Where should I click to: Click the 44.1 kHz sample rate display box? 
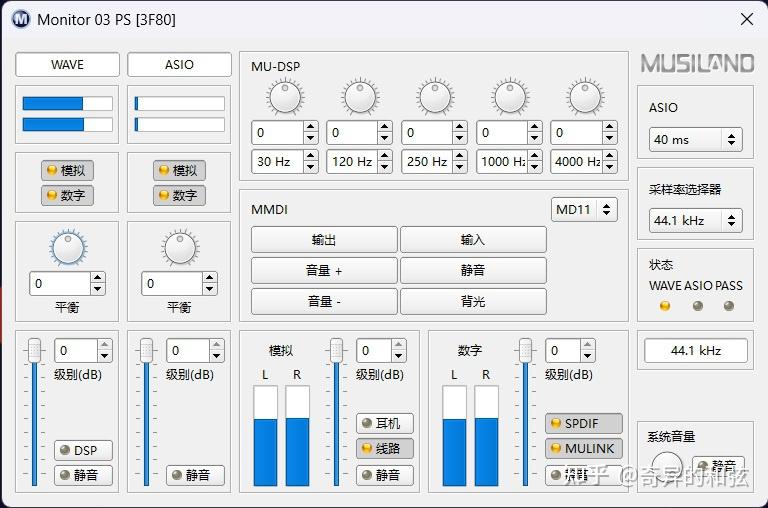click(x=696, y=351)
